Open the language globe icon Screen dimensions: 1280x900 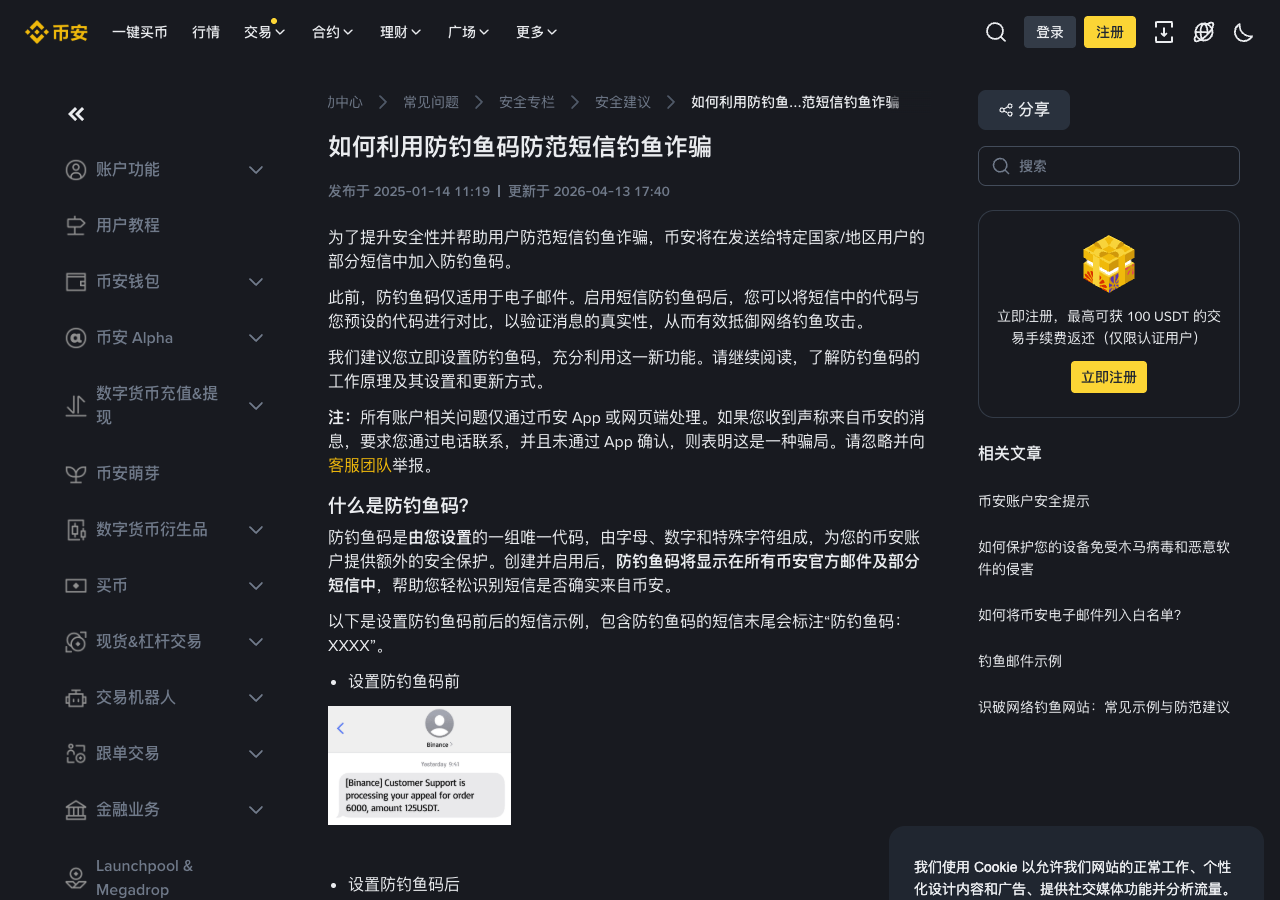coord(1204,32)
